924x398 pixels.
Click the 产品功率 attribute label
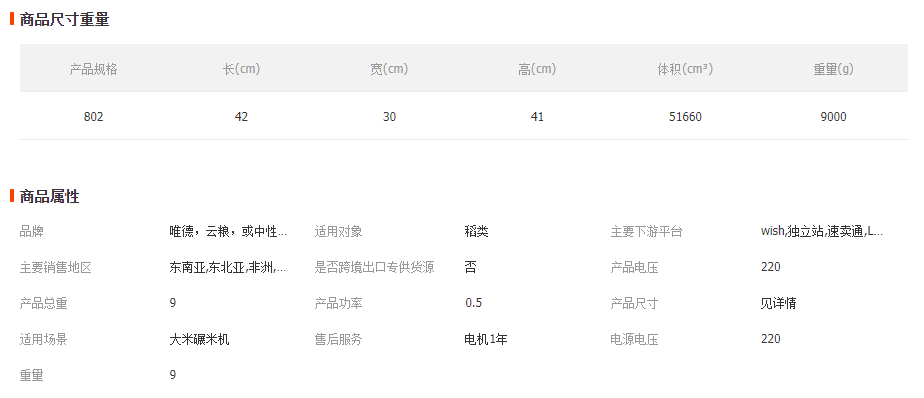[x=338, y=304]
